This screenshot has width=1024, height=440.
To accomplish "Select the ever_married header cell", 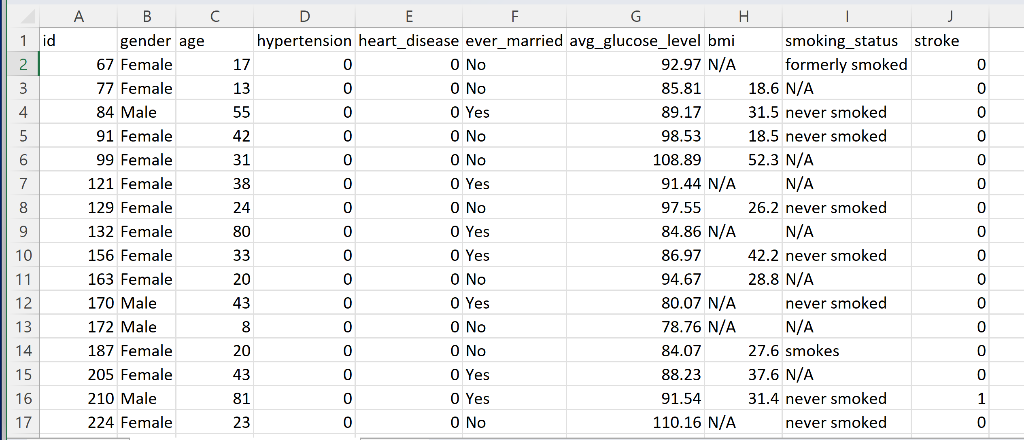I will click(x=515, y=41).
